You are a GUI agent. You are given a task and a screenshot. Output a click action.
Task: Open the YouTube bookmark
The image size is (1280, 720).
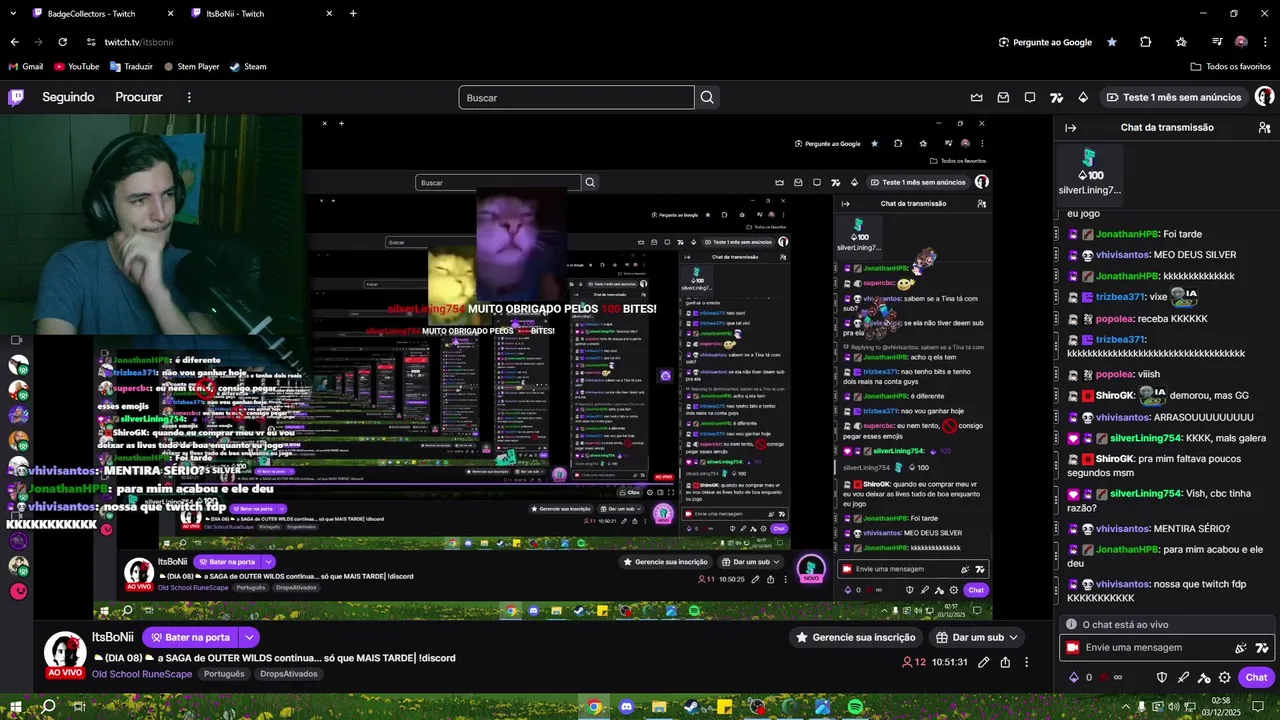[76, 66]
